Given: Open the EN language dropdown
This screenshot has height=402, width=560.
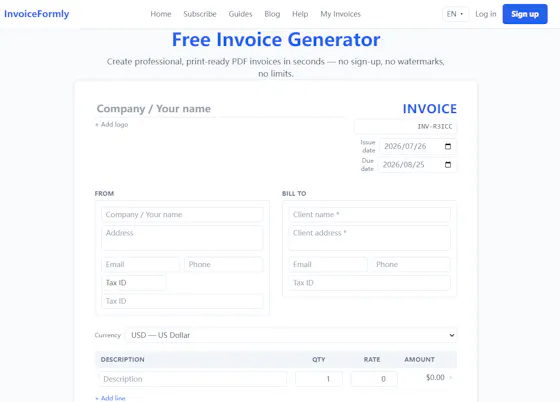Looking at the screenshot, I should click(x=455, y=14).
